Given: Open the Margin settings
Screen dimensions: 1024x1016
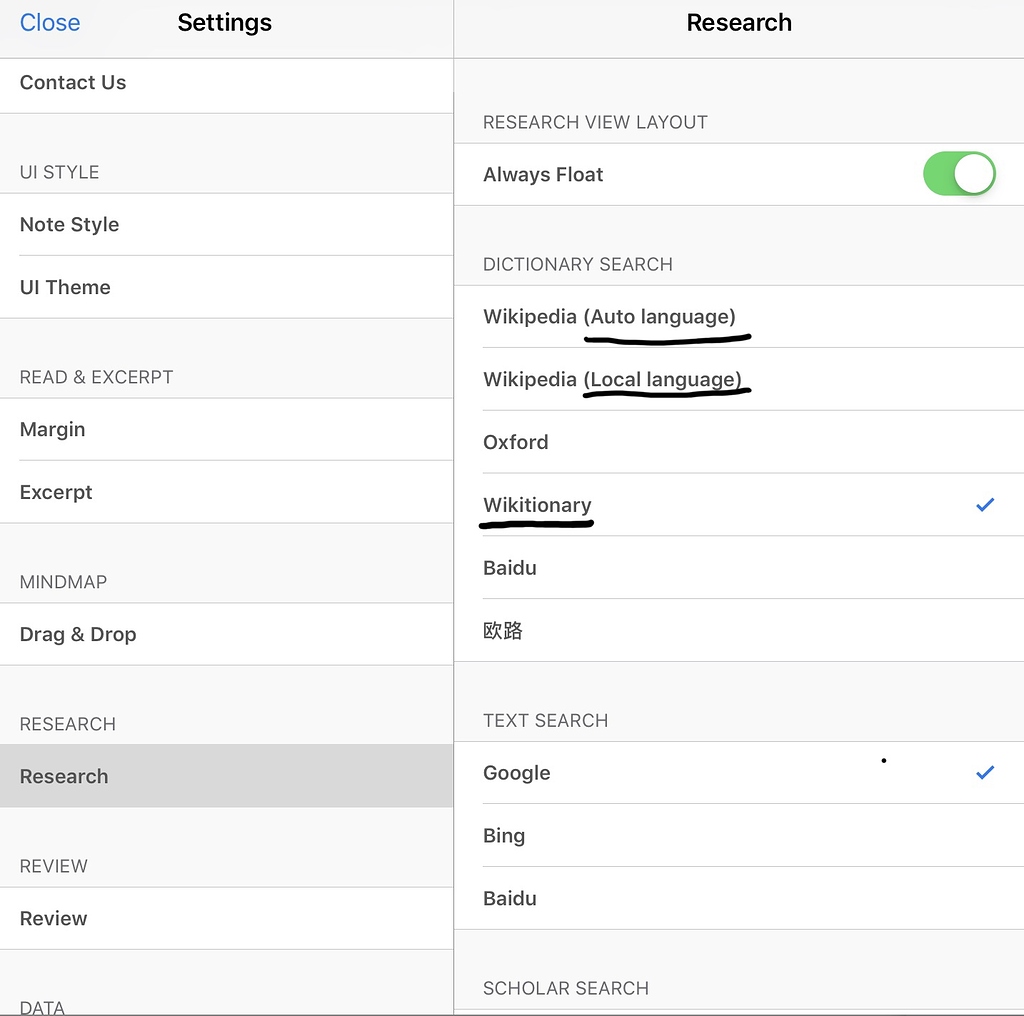Looking at the screenshot, I should (x=52, y=429).
